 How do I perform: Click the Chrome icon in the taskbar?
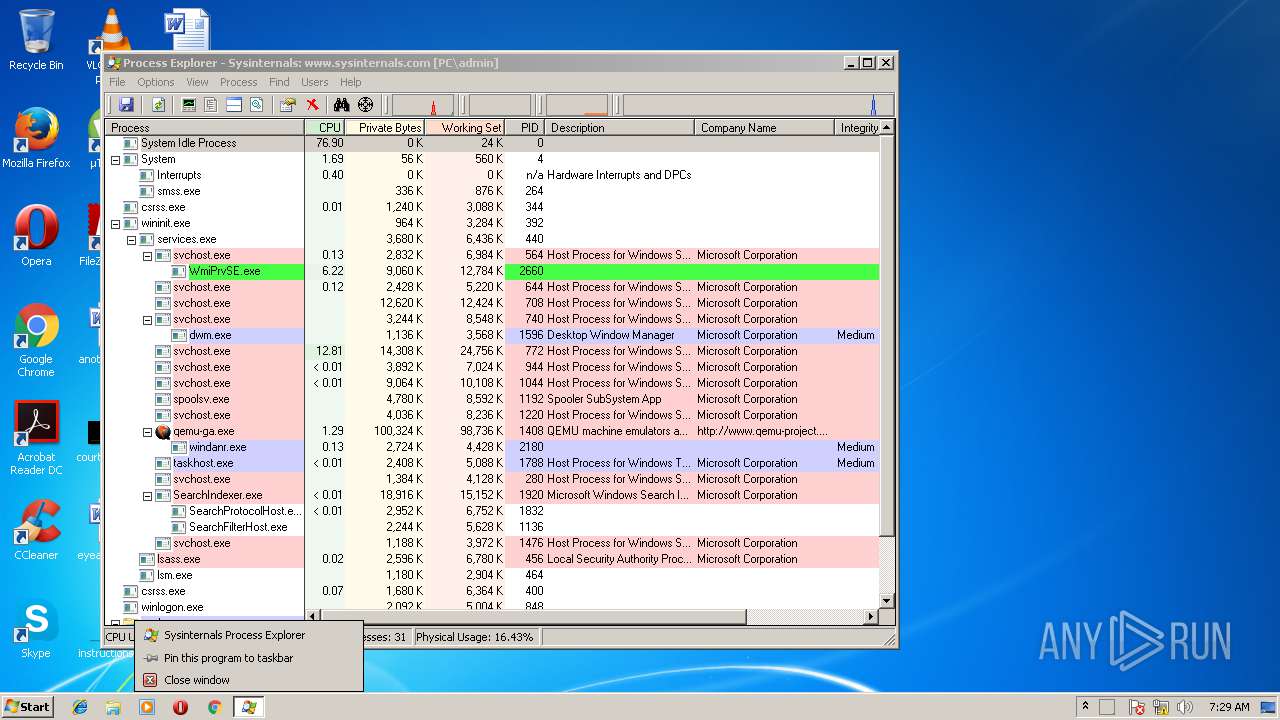(x=214, y=707)
